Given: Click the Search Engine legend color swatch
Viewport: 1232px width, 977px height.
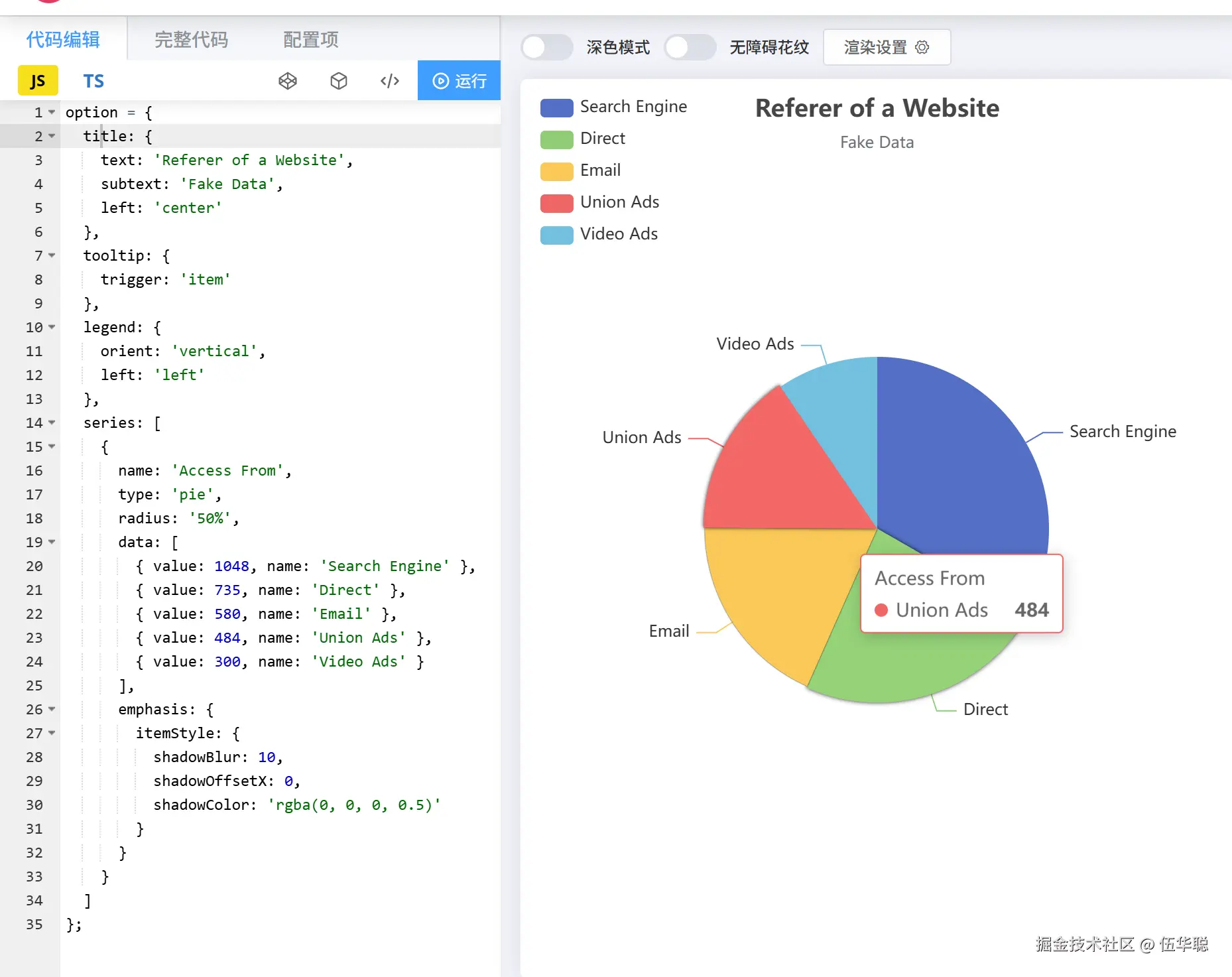Looking at the screenshot, I should (556, 107).
